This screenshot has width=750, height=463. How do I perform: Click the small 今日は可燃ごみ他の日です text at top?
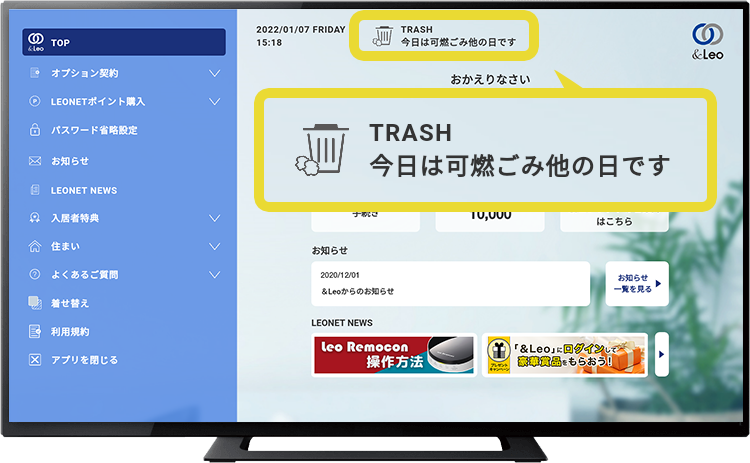point(458,42)
